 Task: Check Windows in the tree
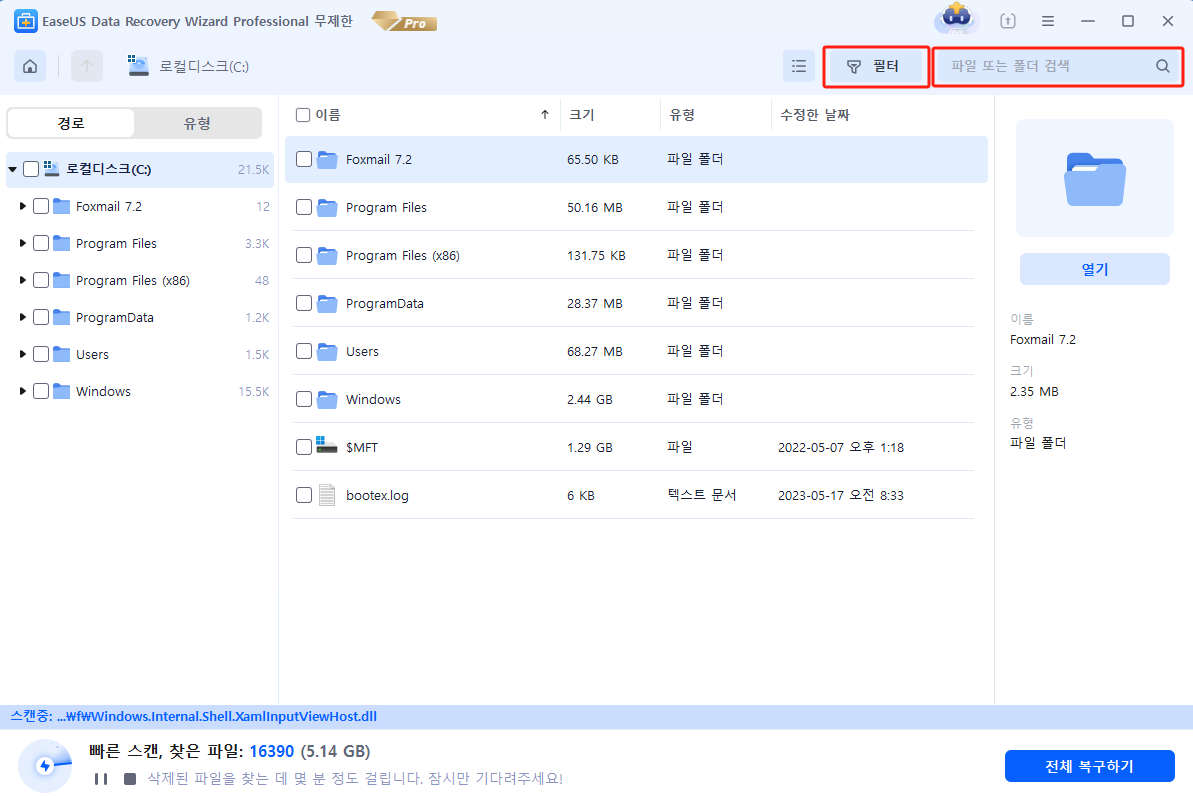[x=41, y=391]
